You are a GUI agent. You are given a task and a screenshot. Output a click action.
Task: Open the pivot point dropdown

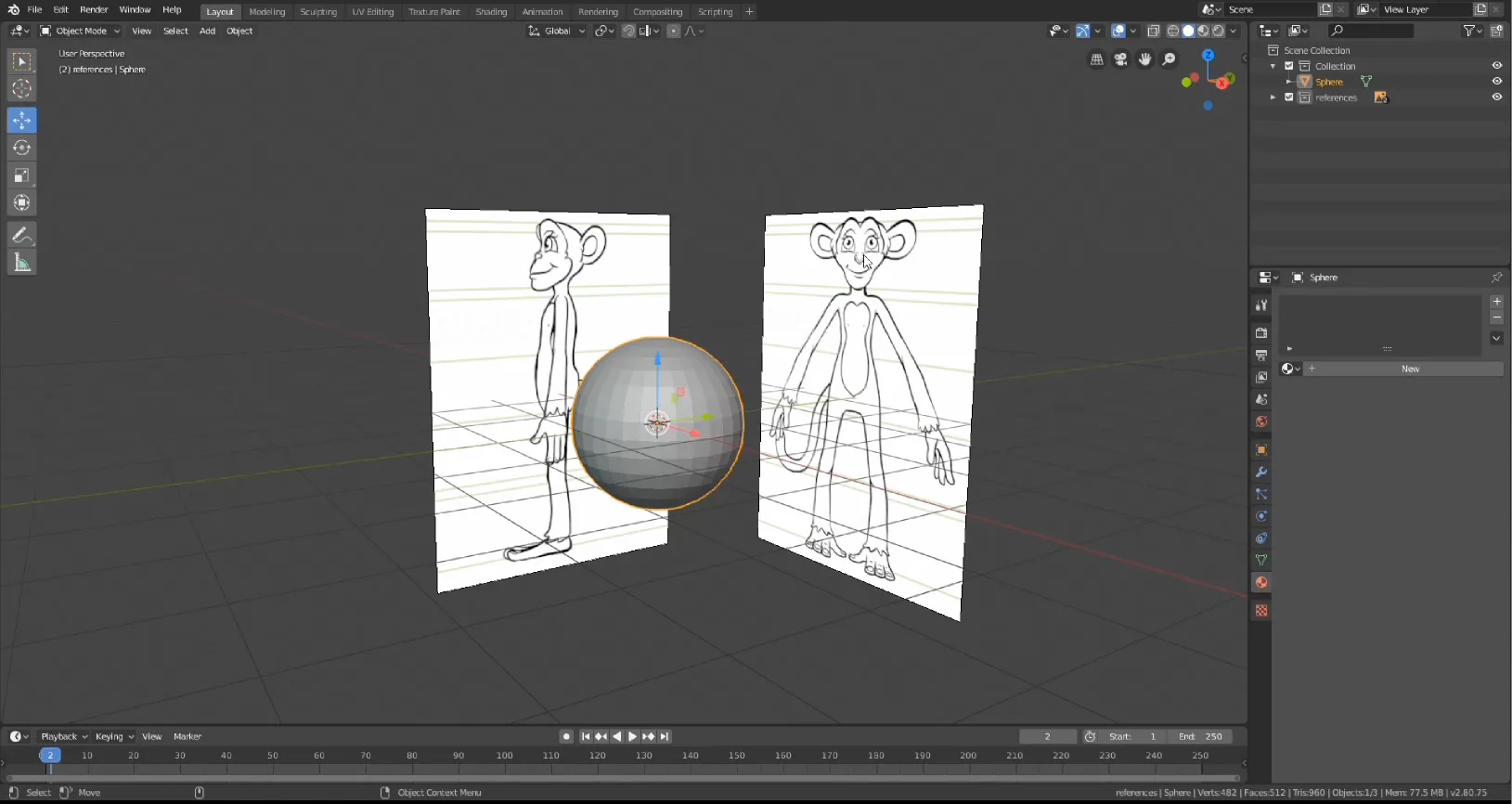[604, 31]
